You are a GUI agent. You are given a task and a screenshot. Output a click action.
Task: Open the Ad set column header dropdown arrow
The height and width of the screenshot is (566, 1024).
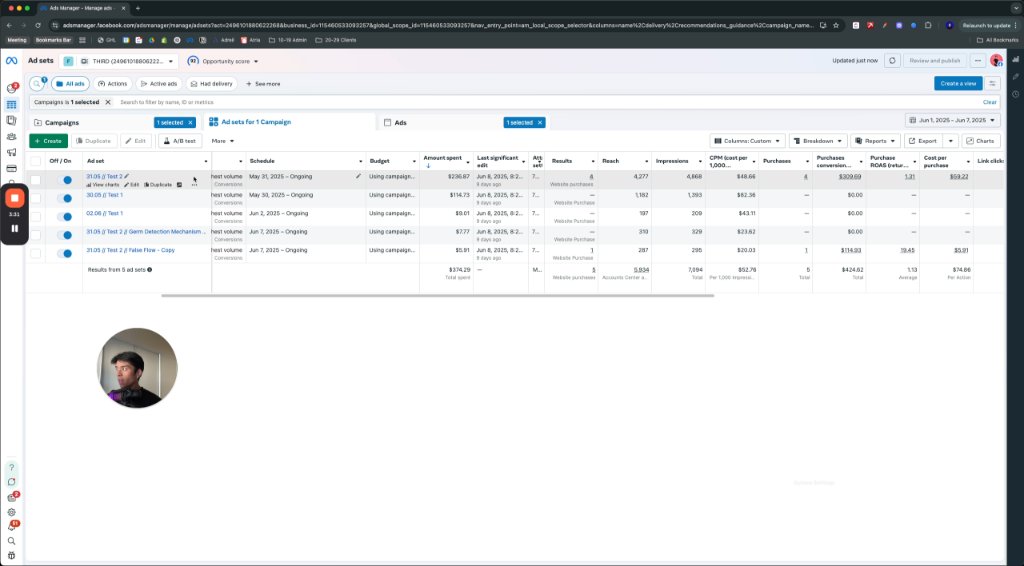[206, 161]
